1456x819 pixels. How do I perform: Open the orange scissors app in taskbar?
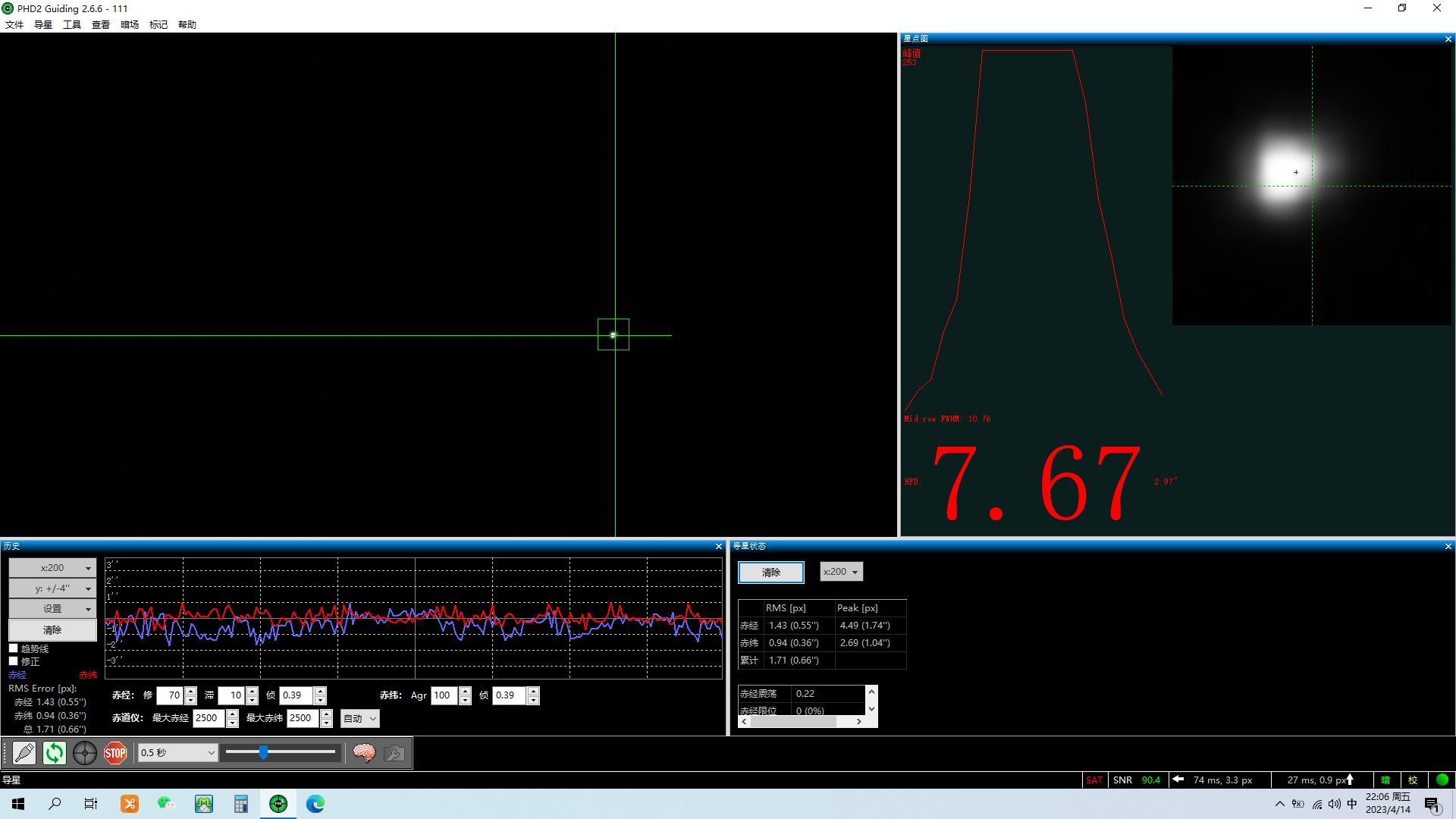tap(130, 804)
